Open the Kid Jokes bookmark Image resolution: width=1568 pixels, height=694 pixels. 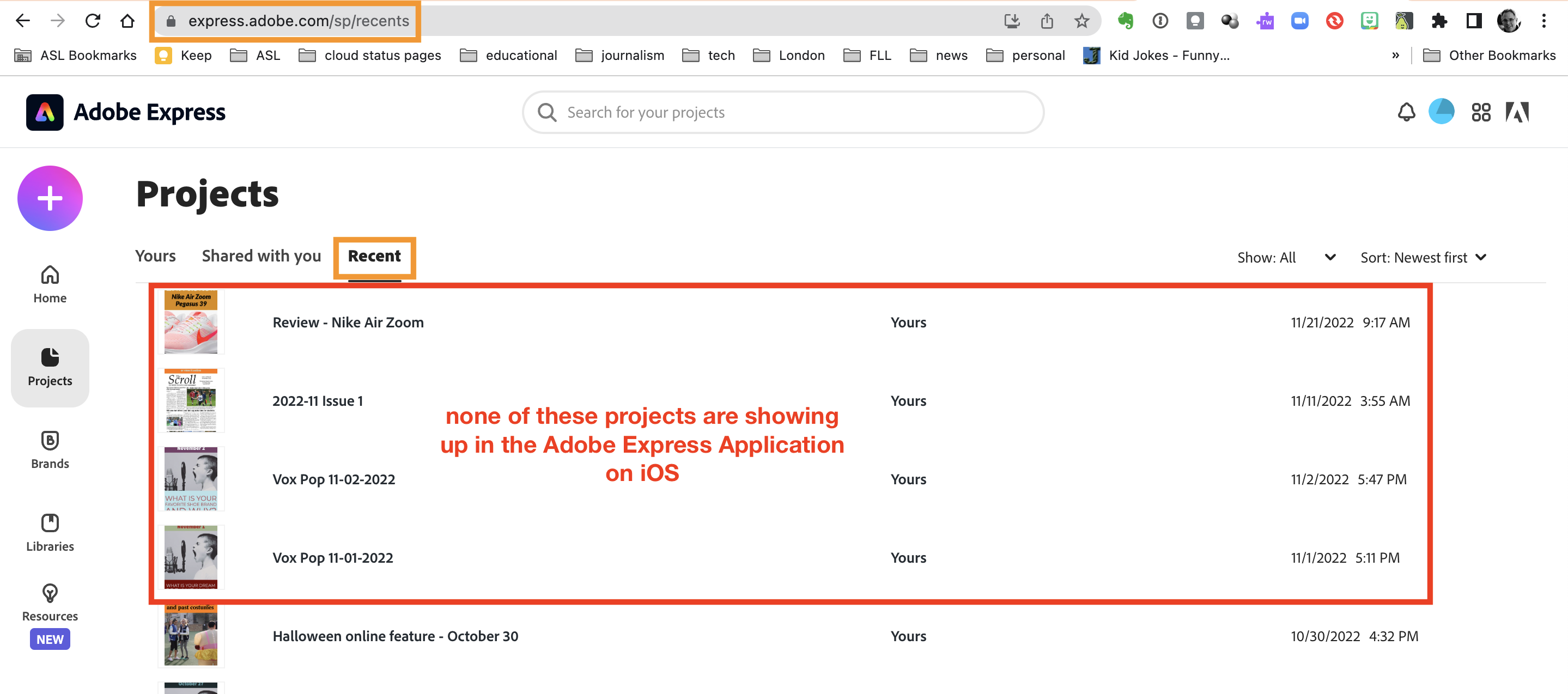point(1158,55)
